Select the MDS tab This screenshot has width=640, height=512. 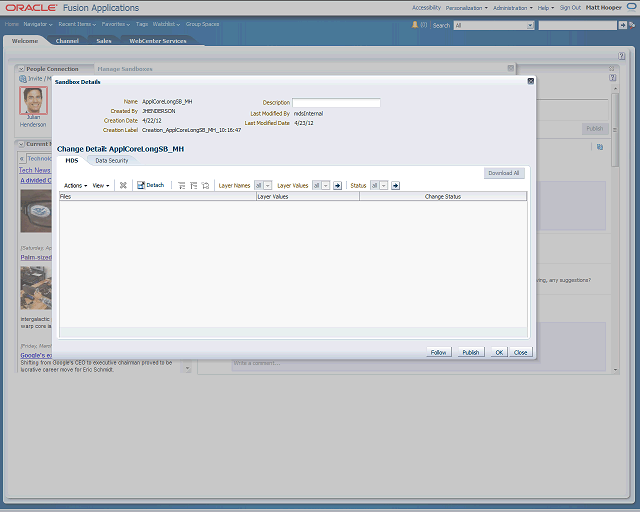point(72,161)
